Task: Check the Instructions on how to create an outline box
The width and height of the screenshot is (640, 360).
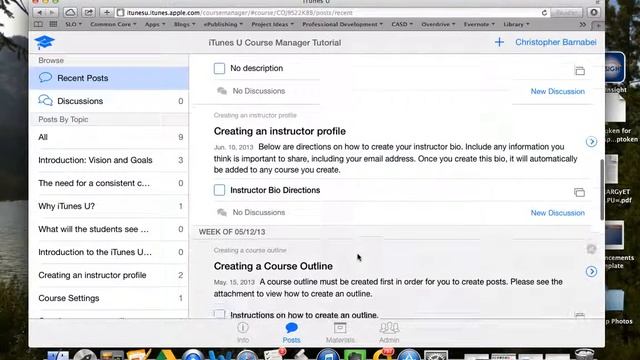Action: click(219, 314)
